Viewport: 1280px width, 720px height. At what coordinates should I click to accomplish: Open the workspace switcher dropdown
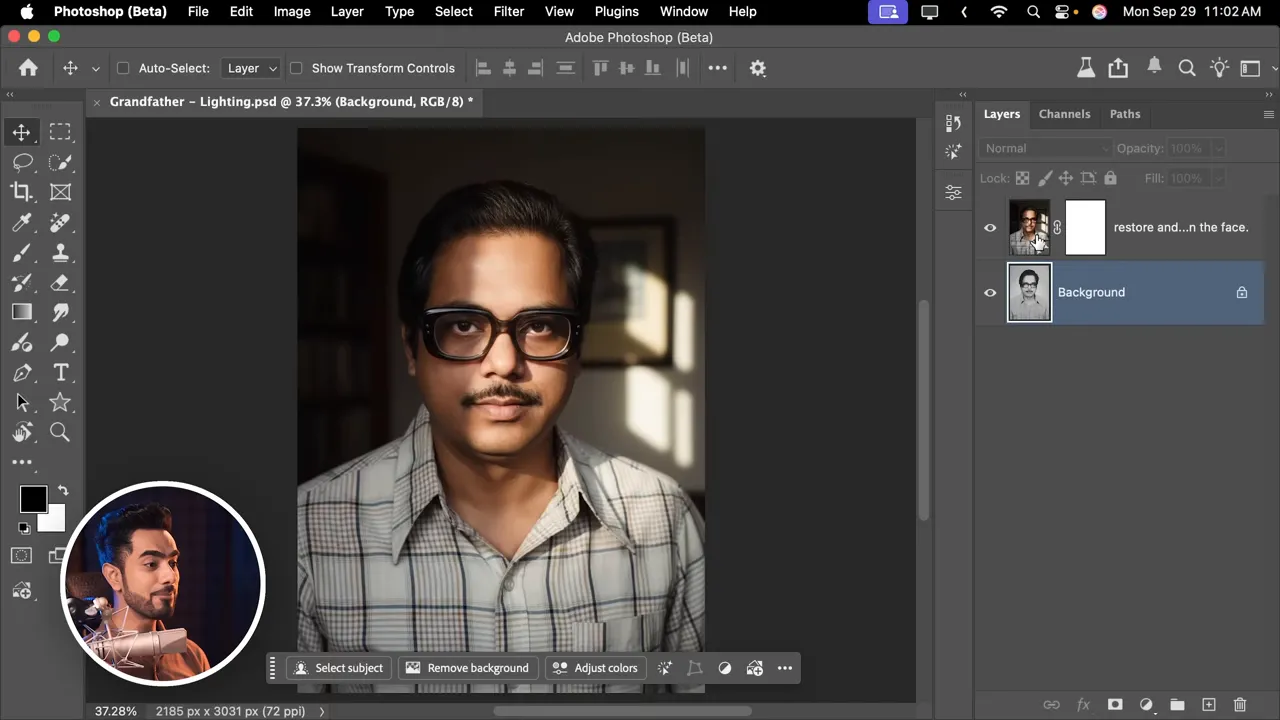tap(1254, 68)
